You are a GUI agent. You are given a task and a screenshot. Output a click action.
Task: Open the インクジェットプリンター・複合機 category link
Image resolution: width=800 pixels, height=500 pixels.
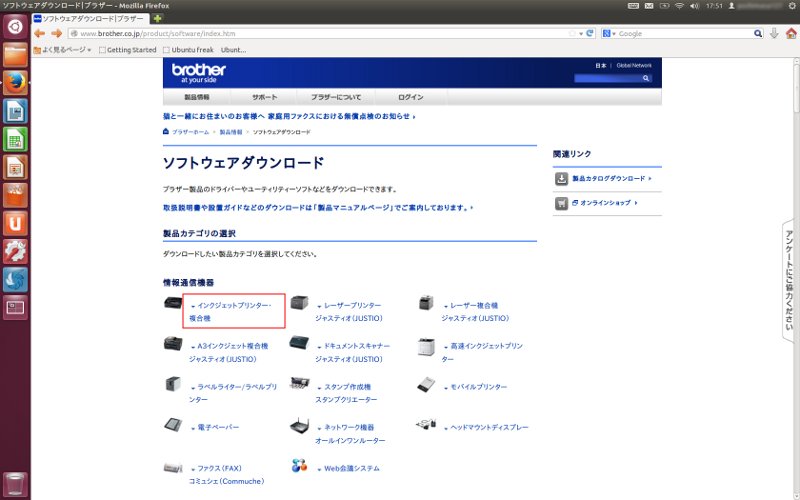point(230,312)
